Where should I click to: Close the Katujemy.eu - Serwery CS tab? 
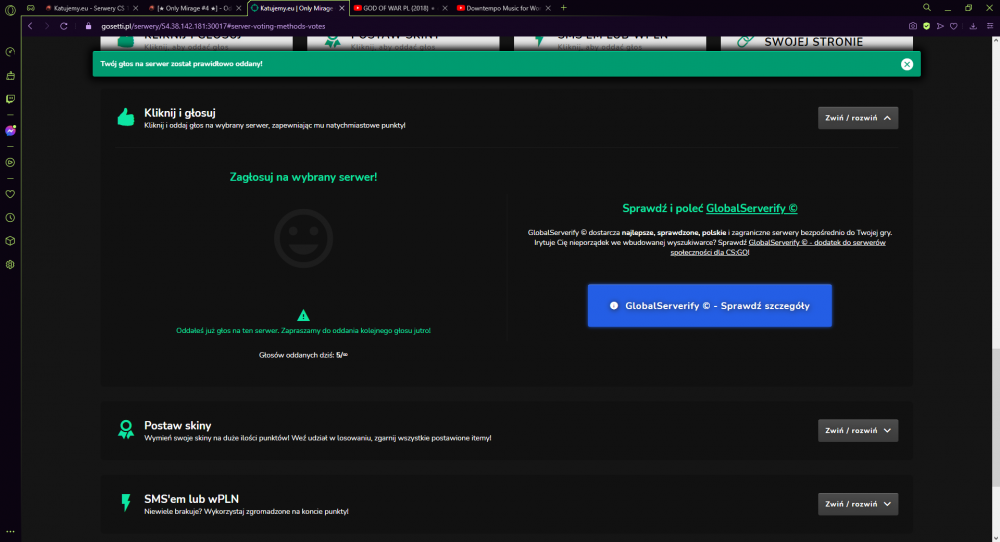[x=135, y=8]
